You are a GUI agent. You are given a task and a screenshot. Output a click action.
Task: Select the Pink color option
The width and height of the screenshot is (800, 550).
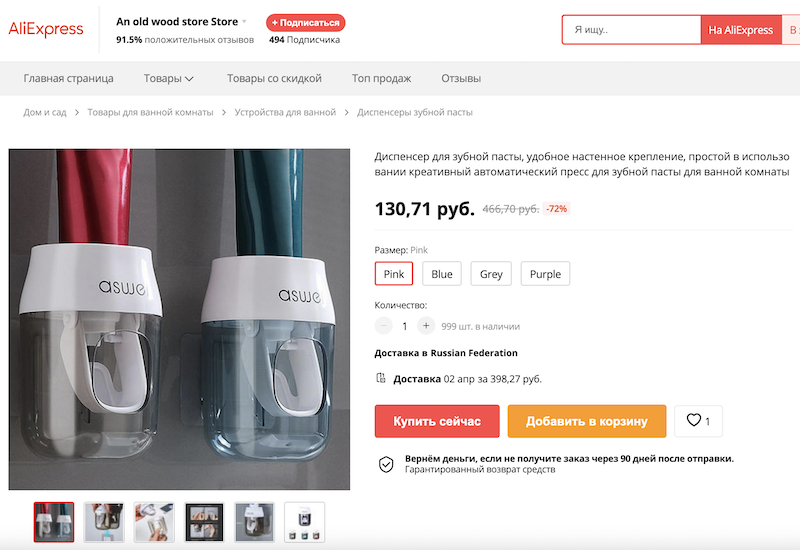point(393,274)
